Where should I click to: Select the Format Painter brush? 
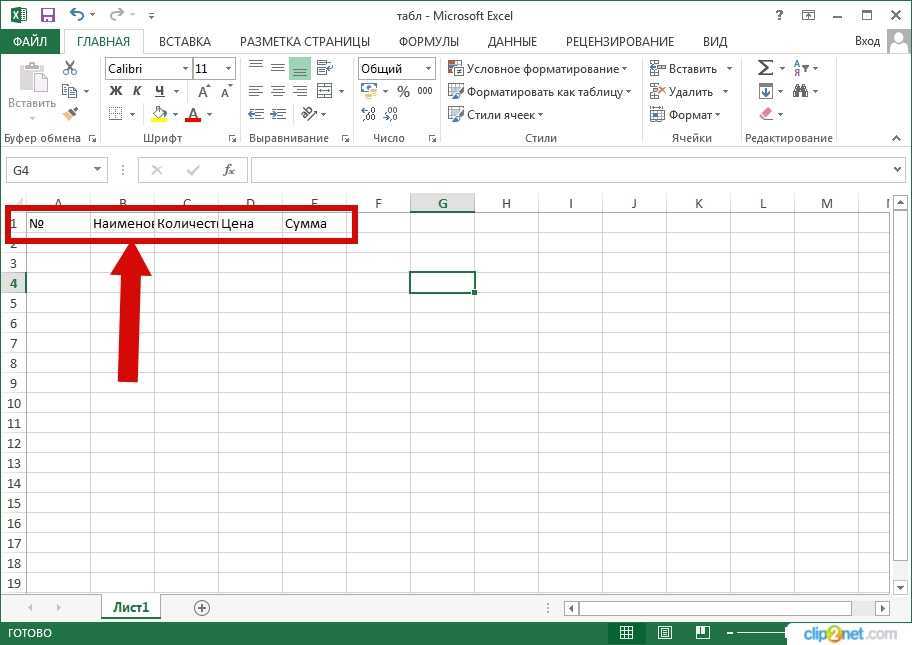point(70,113)
